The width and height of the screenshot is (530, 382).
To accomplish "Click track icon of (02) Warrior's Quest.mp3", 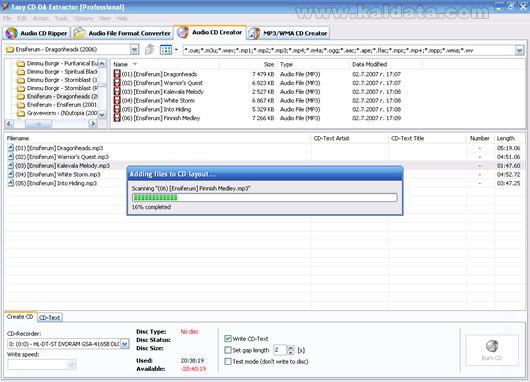I will (11, 157).
